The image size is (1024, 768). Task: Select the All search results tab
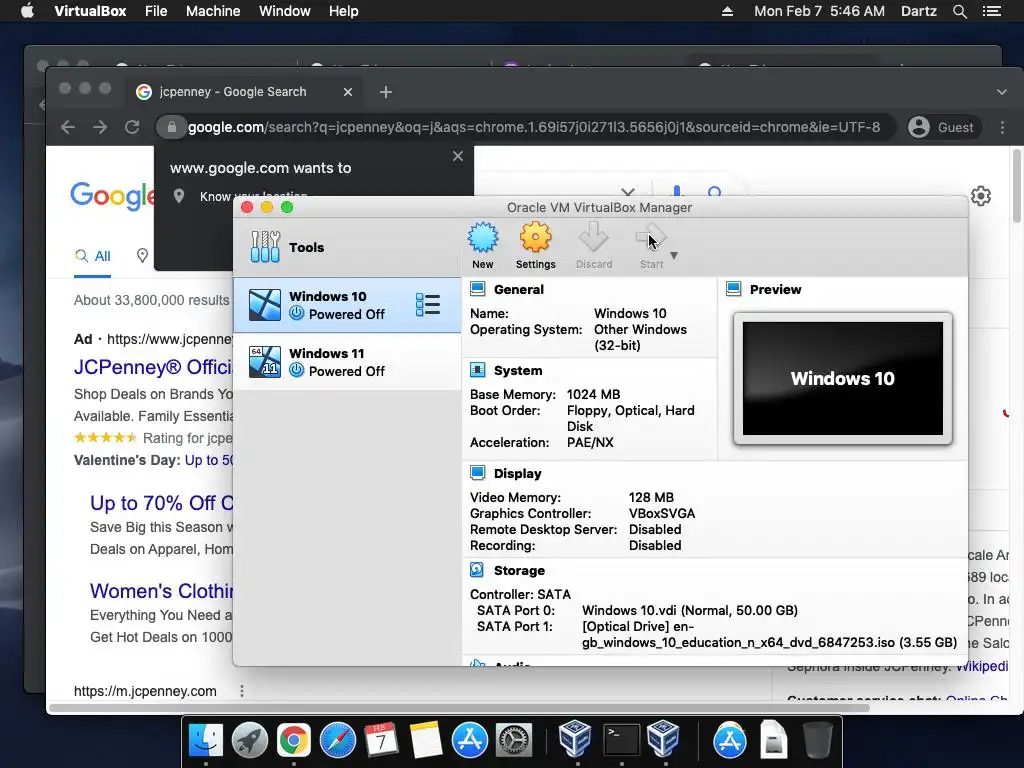(x=93, y=256)
